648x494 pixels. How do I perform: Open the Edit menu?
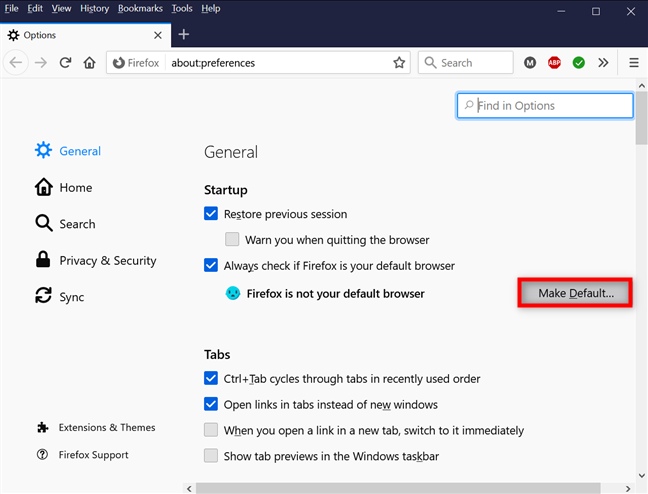(35, 8)
